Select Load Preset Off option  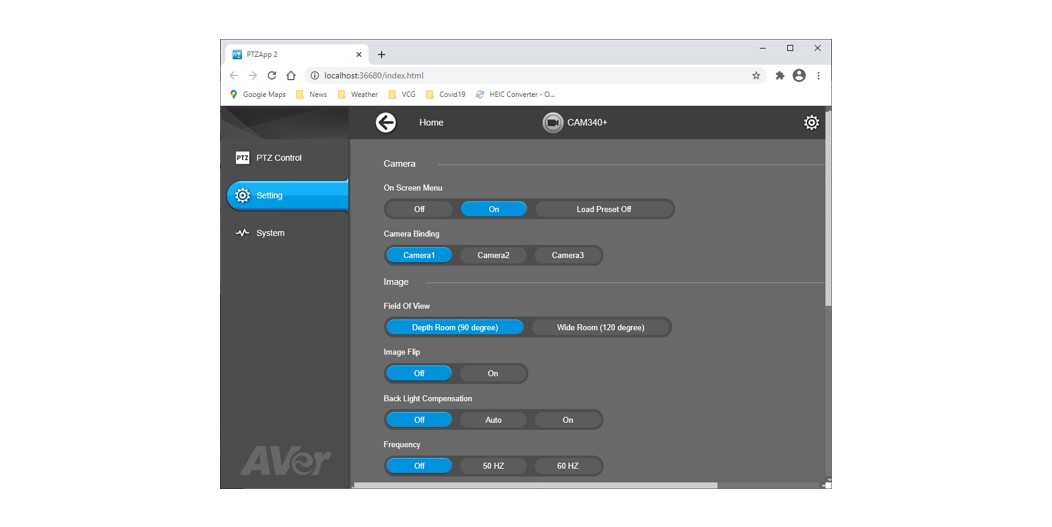coord(604,209)
